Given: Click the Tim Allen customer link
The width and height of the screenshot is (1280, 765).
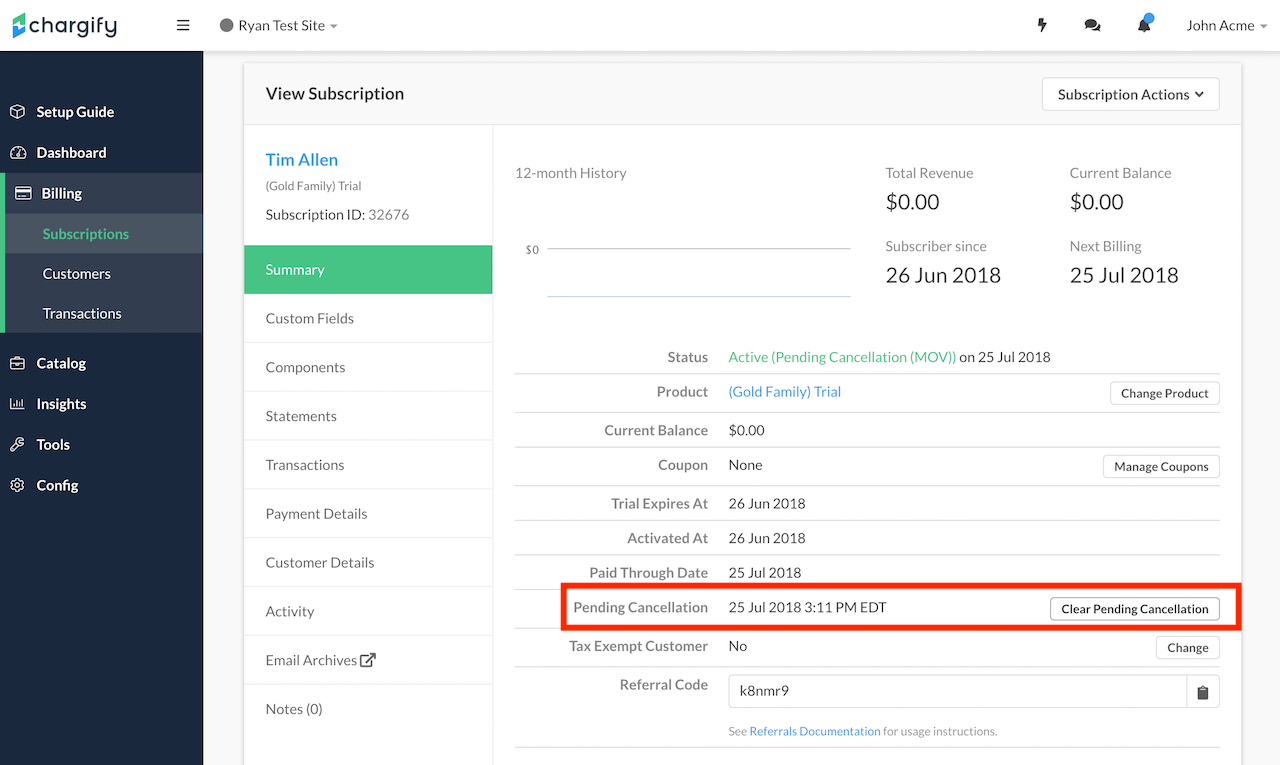Looking at the screenshot, I should 301,160.
